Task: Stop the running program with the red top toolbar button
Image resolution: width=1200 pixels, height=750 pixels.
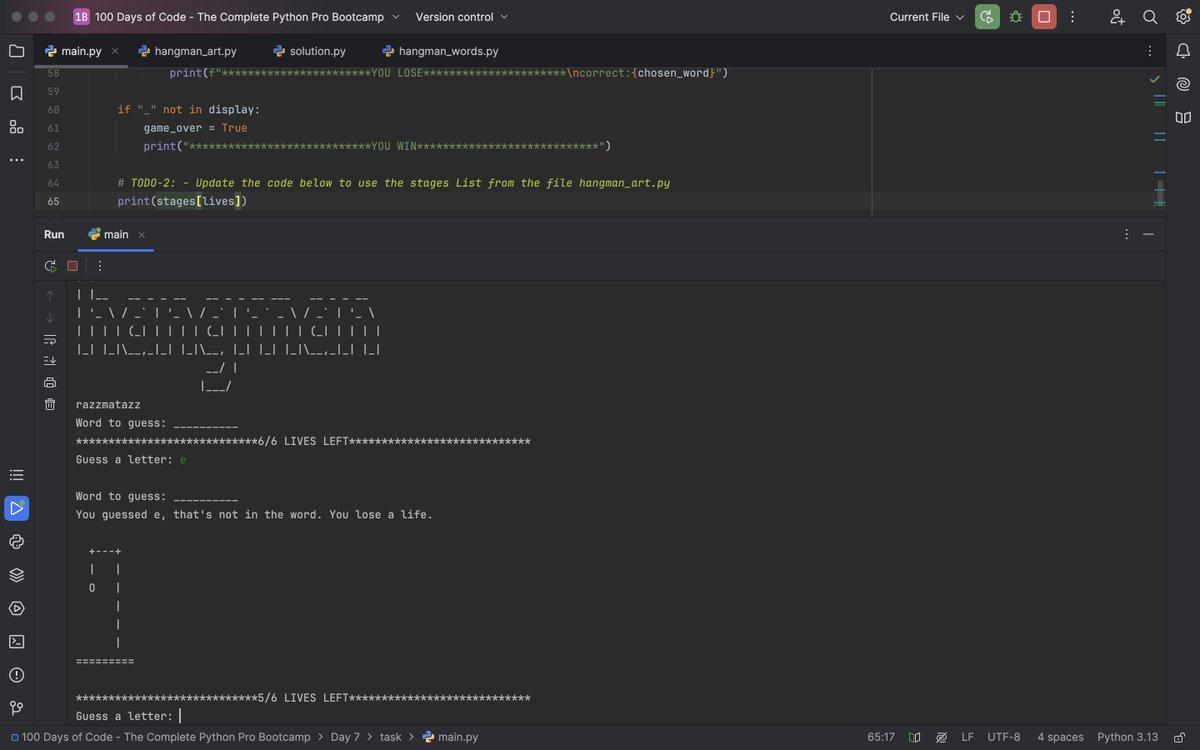Action: [x=1044, y=17]
